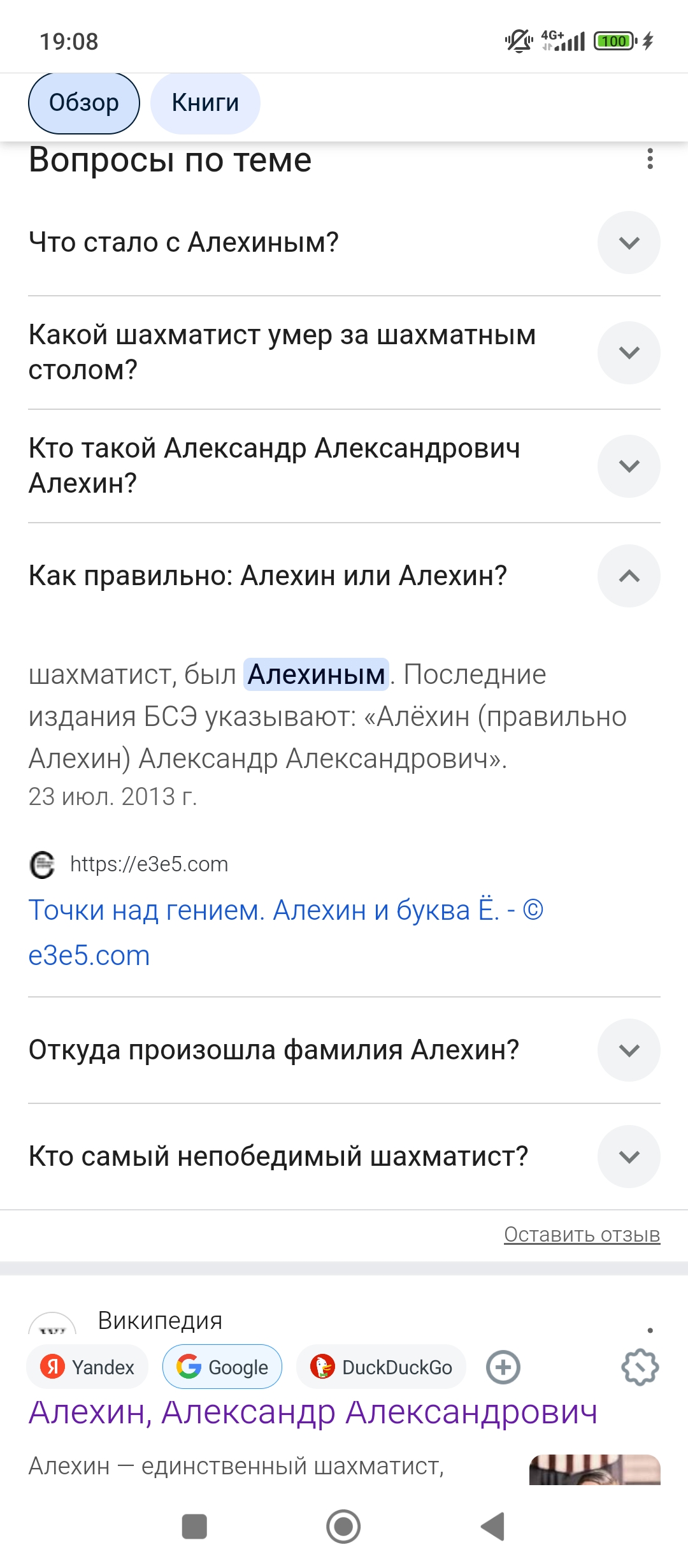Expand Кто самый непобедимый шахматист question
Image resolution: width=688 pixels, height=1568 pixels.
(629, 1156)
